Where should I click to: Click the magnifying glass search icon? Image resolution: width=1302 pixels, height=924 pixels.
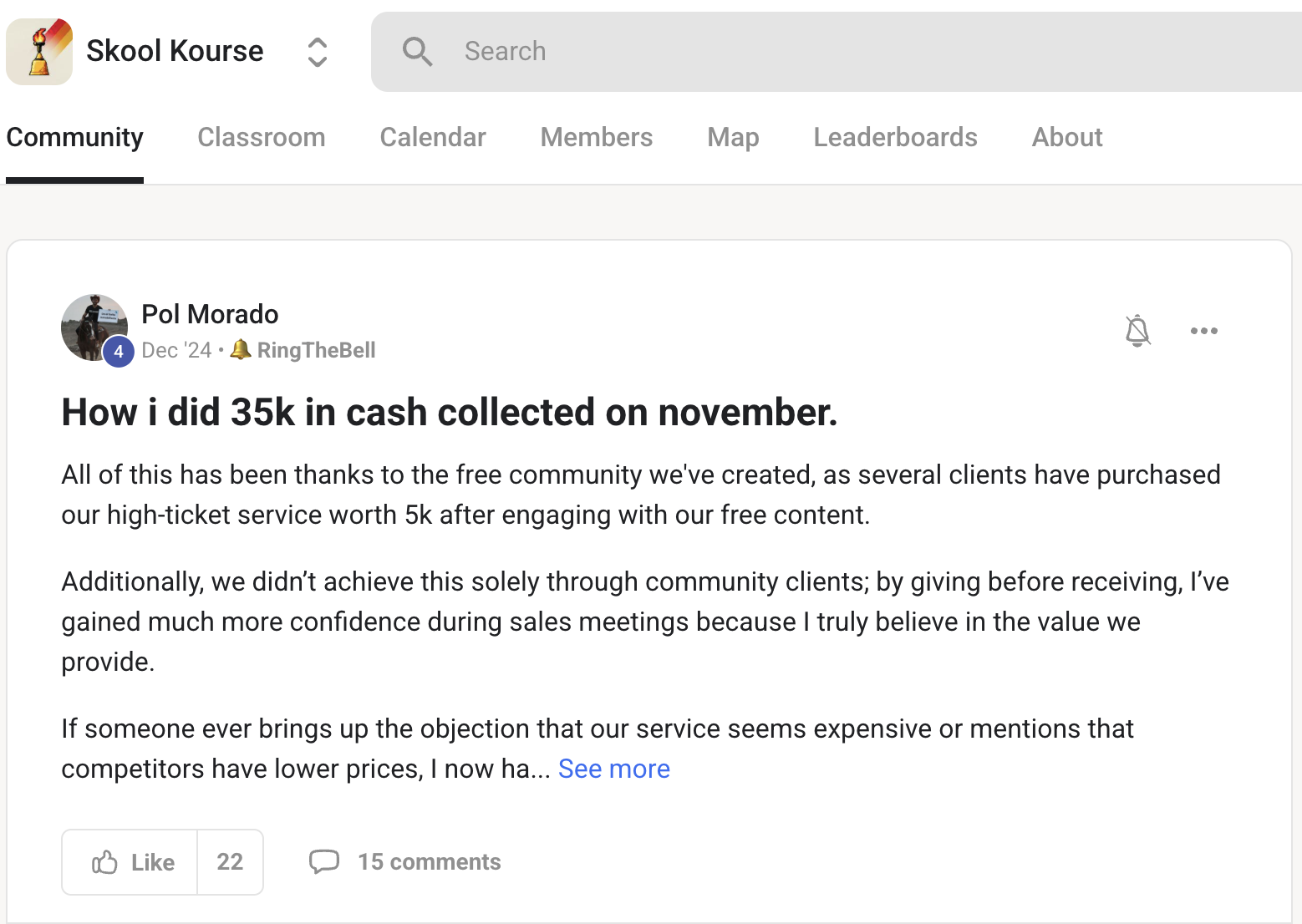[x=417, y=52]
